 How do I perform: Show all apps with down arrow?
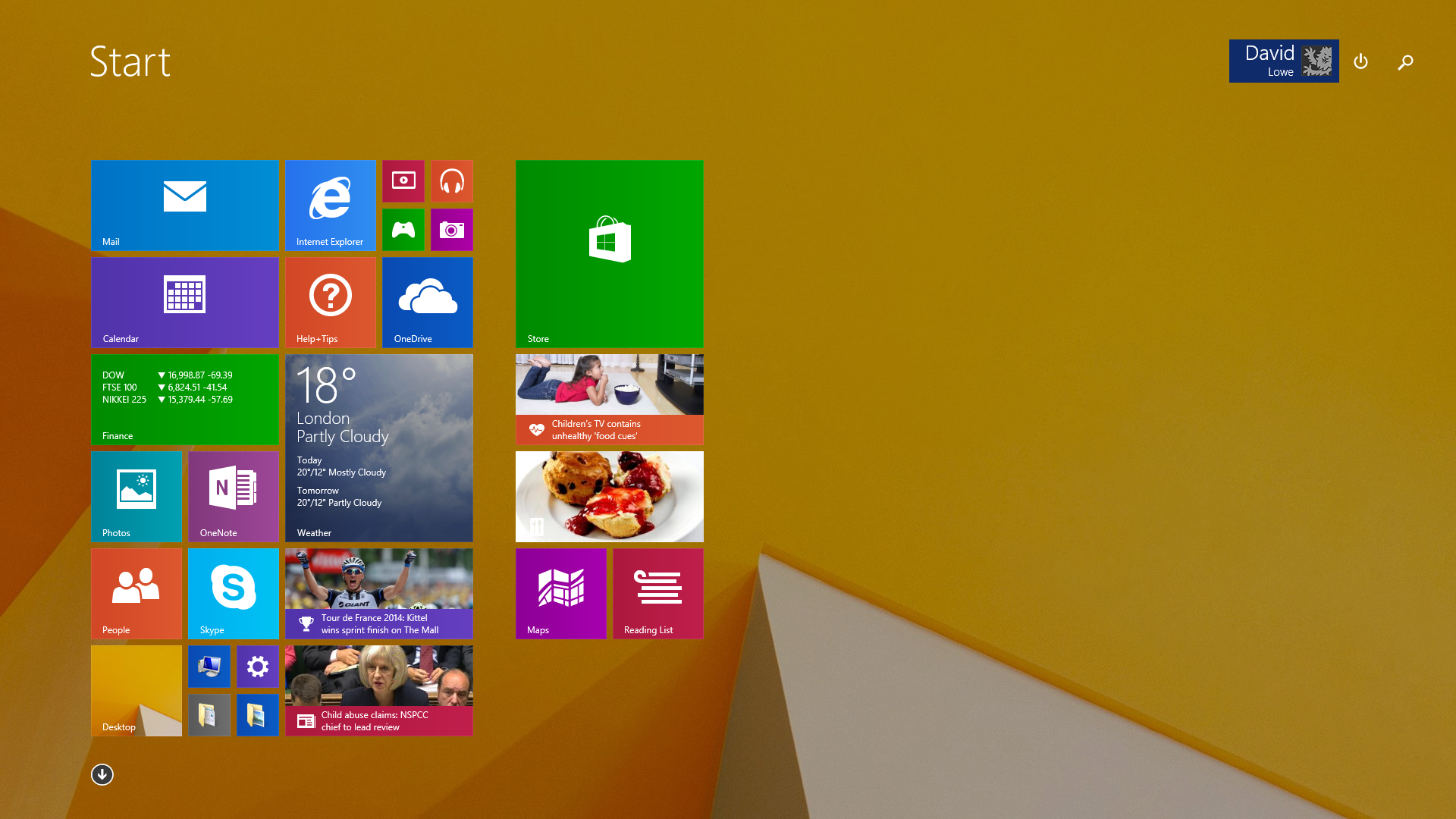102,774
